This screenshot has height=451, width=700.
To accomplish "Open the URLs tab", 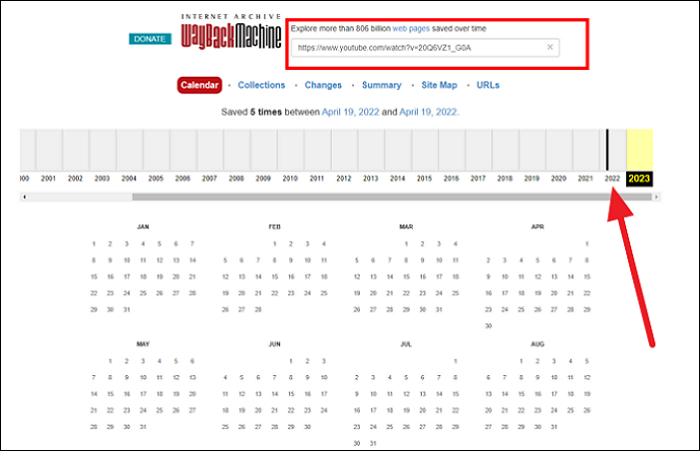I will pyautogui.click(x=488, y=86).
